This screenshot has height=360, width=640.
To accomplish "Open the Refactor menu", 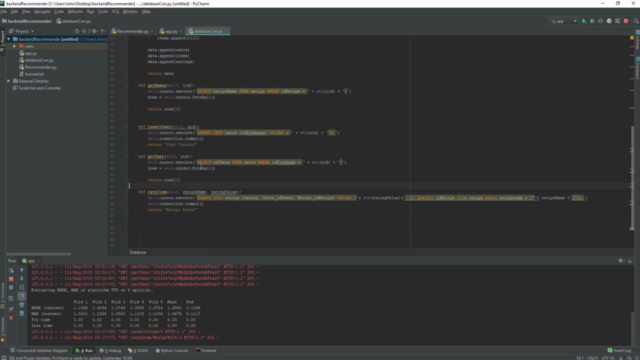I will click(75, 12).
